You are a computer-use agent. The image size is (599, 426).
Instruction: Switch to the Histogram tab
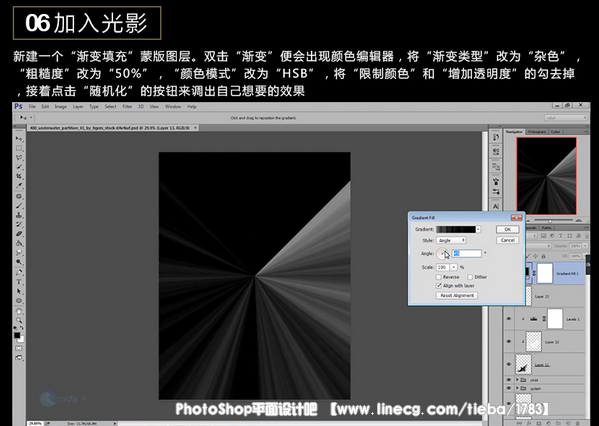click(537, 132)
